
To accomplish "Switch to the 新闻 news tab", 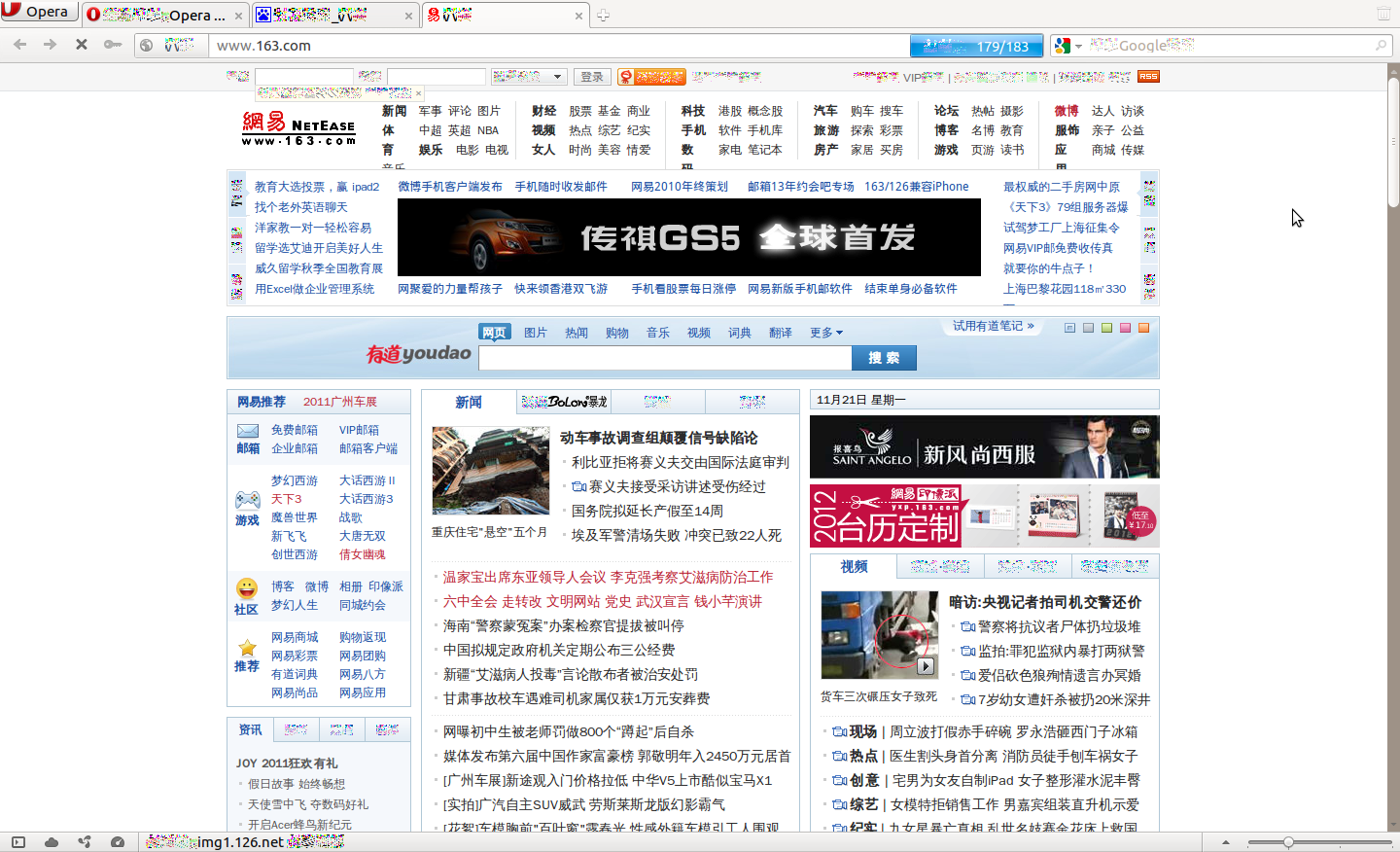I will [x=469, y=402].
